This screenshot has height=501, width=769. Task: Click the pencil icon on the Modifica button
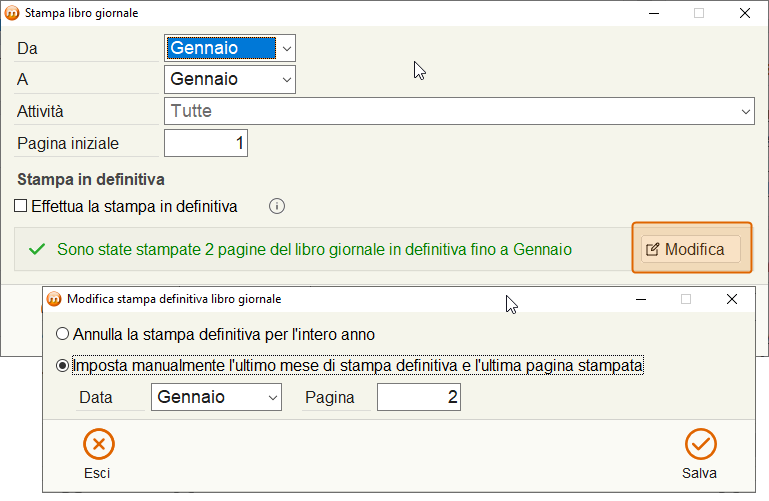point(652,250)
